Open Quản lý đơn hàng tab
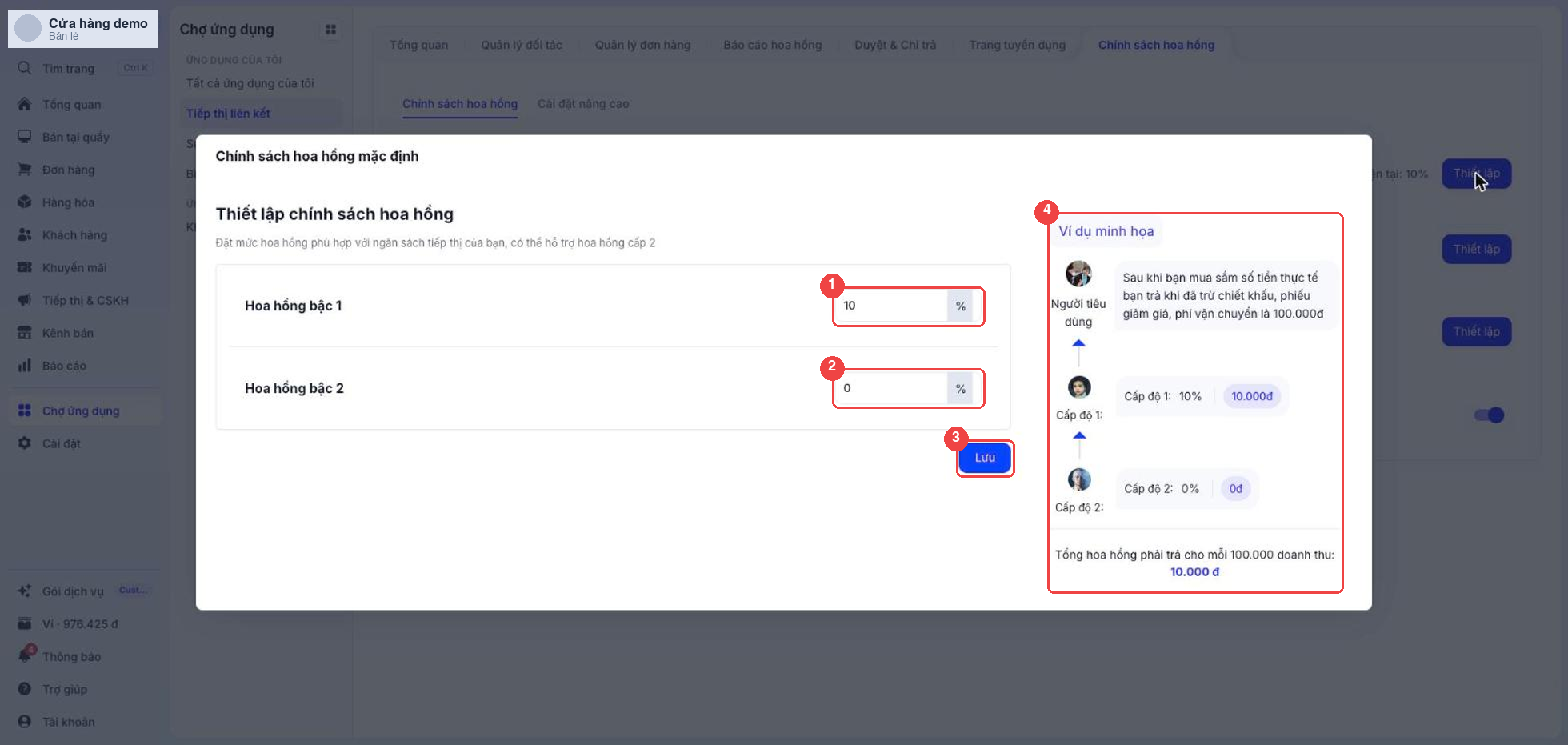 click(642, 45)
